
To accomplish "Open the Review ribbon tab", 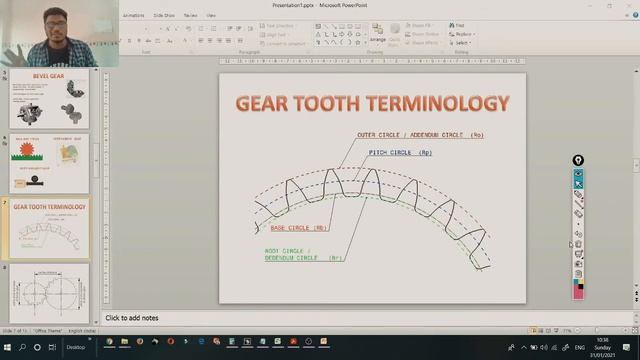I will pyautogui.click(x=190, y=16).
